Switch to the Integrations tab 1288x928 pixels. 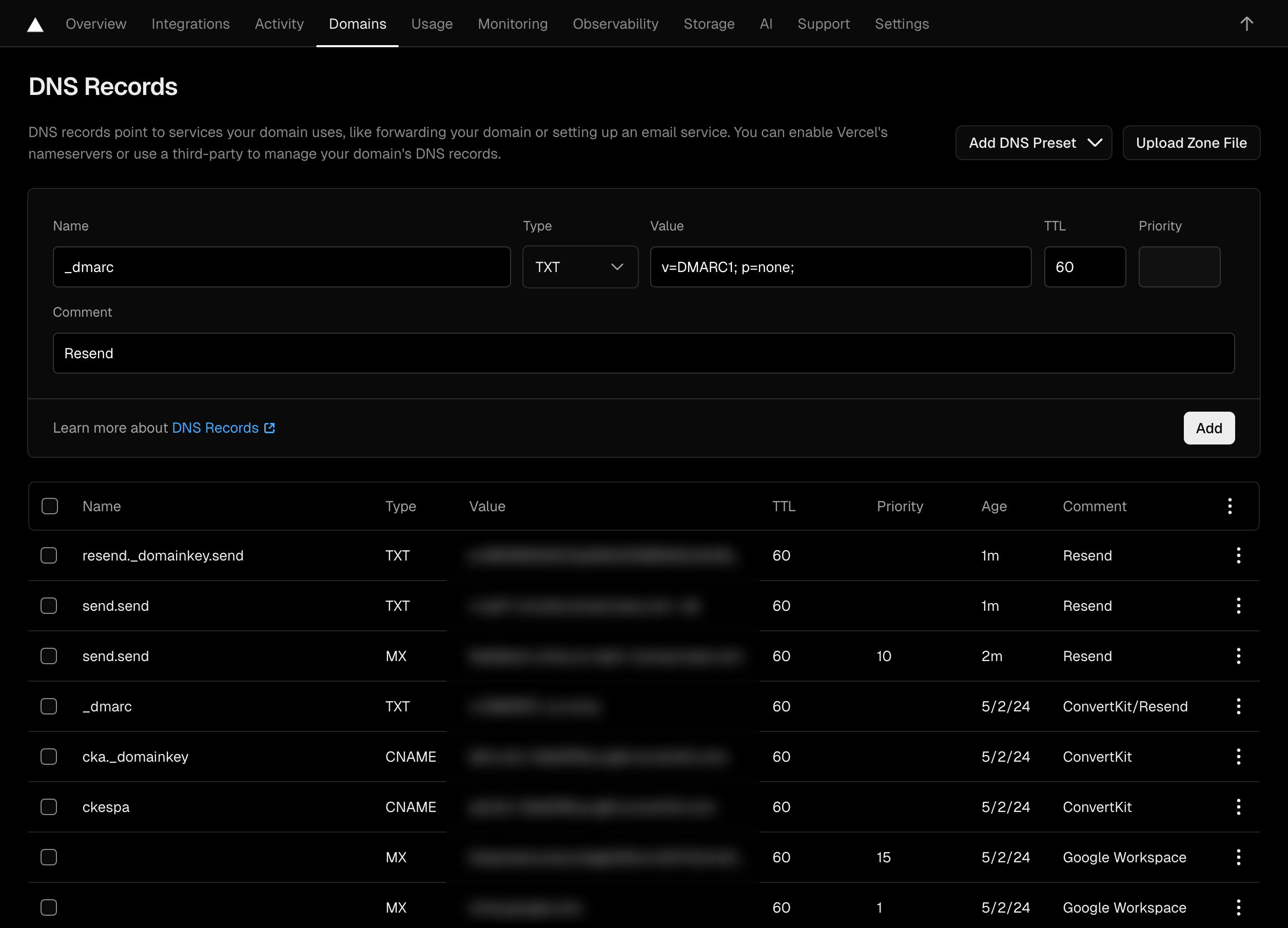[x=190, y=24]
